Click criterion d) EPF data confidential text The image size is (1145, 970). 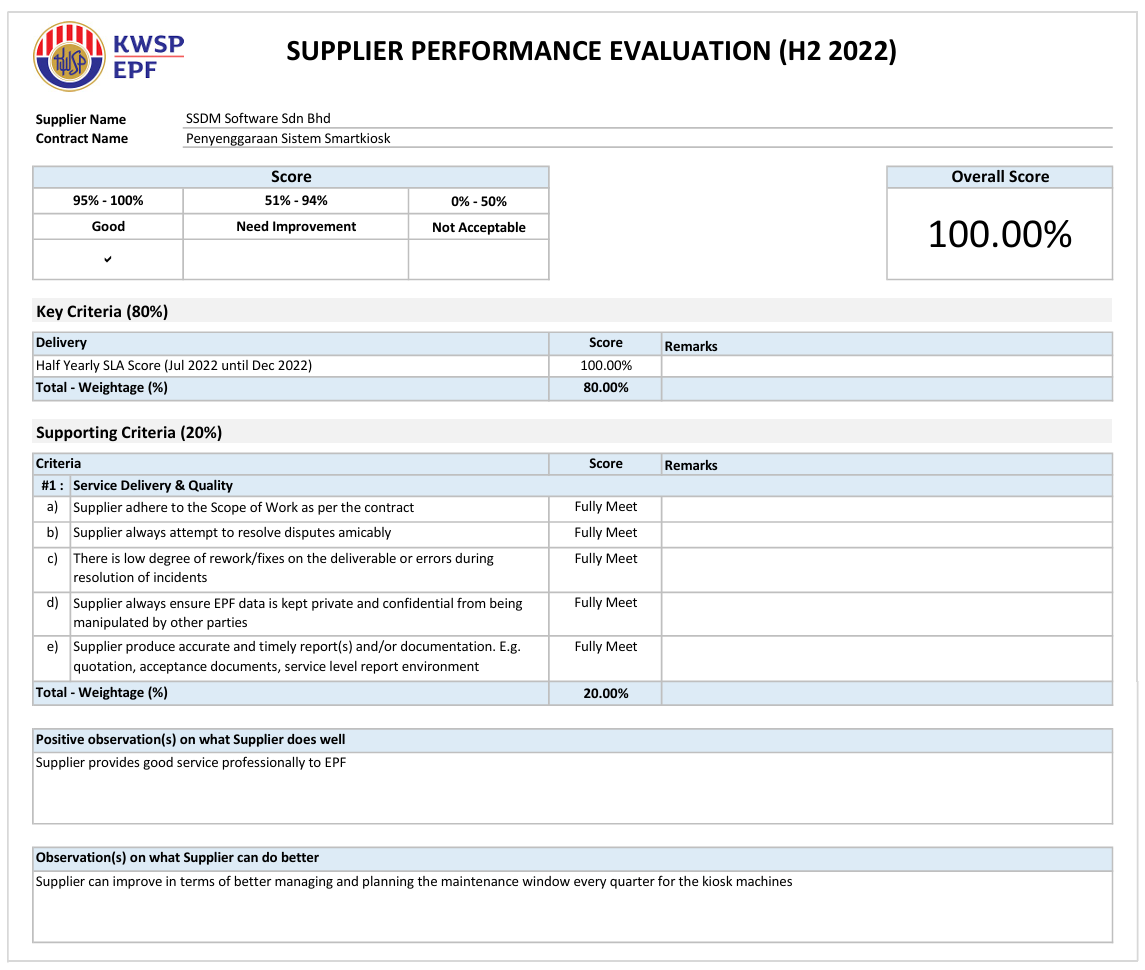[x=298, y=613]
